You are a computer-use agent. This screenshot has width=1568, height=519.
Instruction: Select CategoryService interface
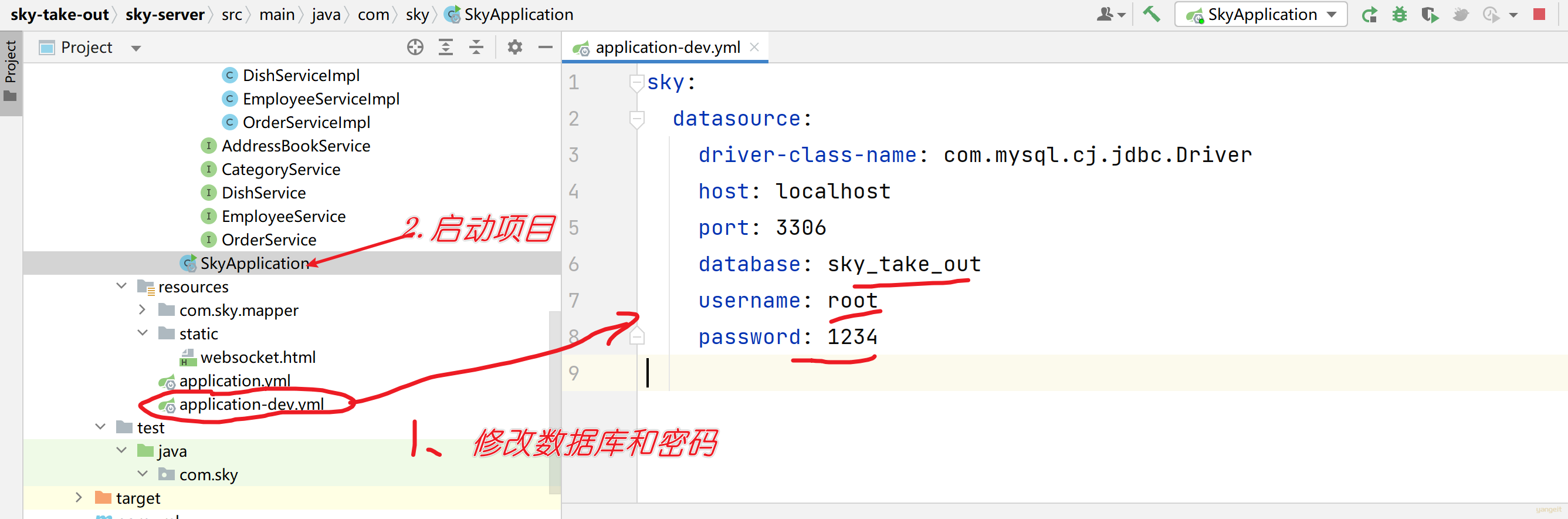(280, 168)
